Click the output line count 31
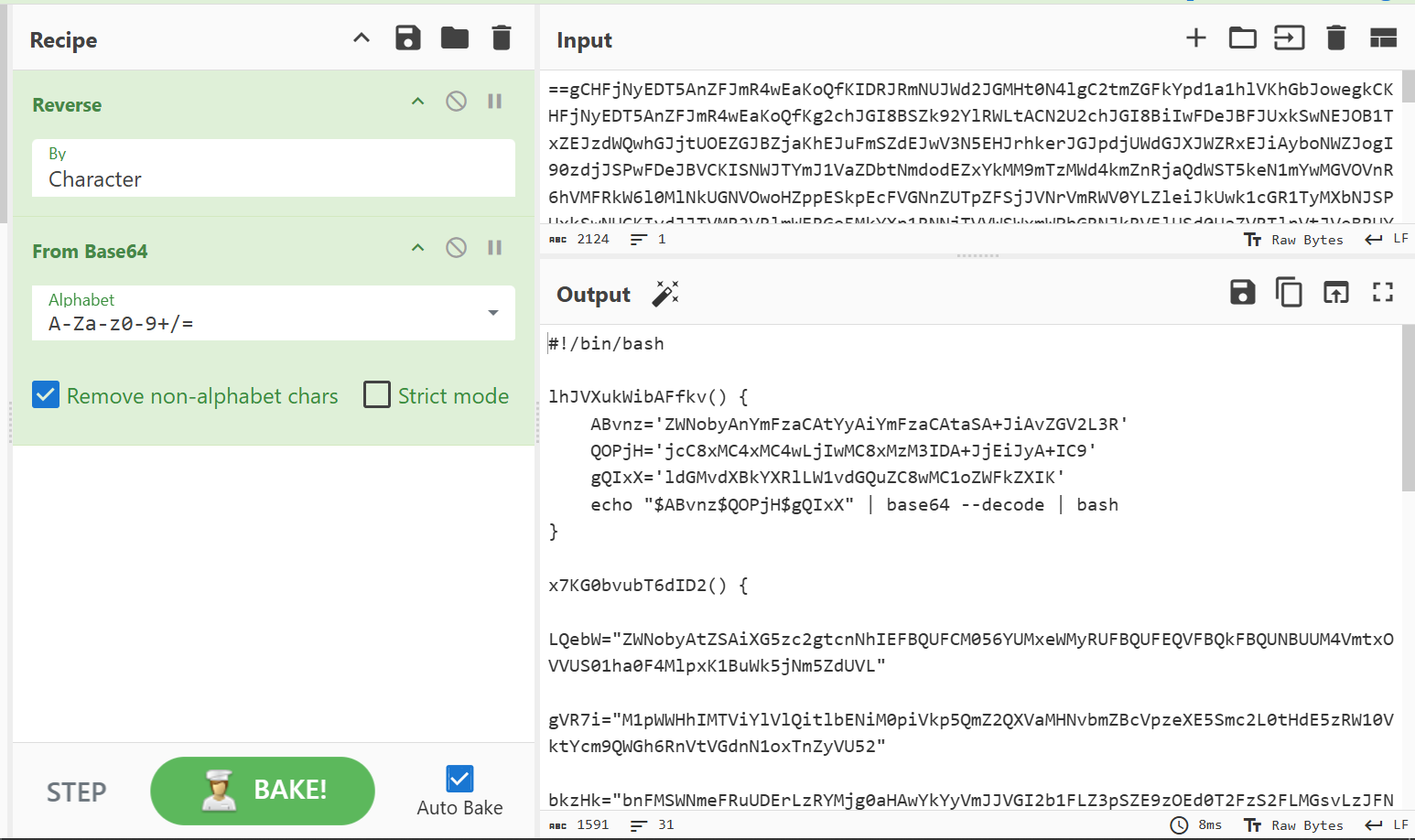The image size is (1415, 840). [x=666, y=824]
